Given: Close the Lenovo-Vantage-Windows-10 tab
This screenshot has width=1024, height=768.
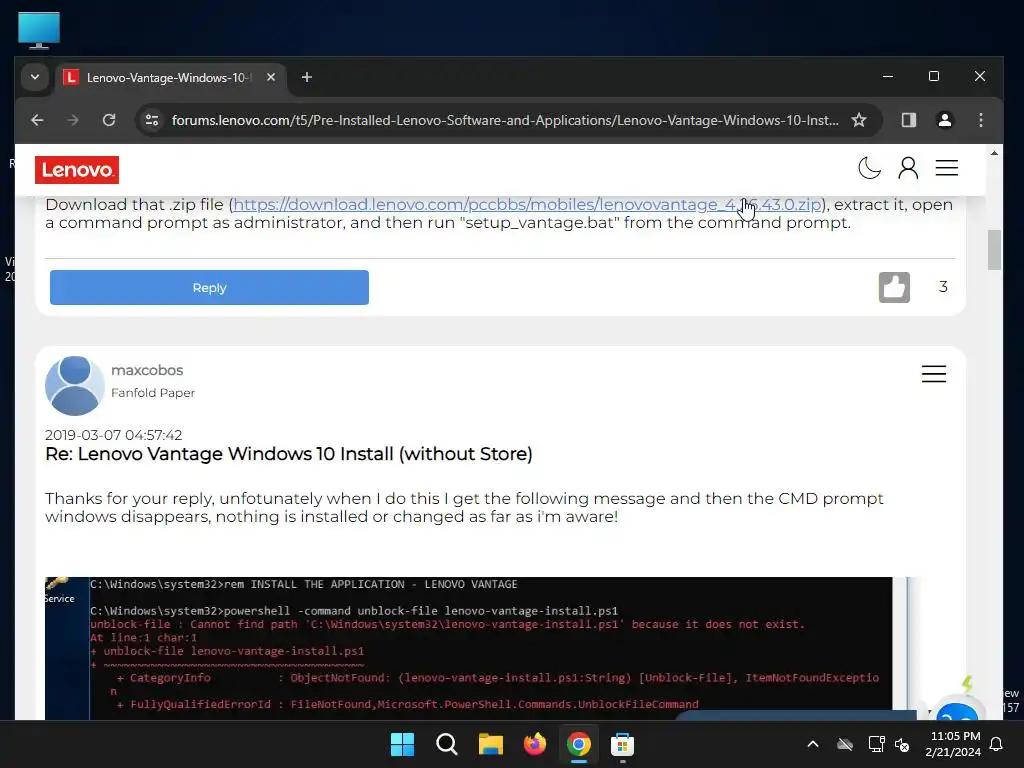Looking at the screenshot, I should [271, 77].
